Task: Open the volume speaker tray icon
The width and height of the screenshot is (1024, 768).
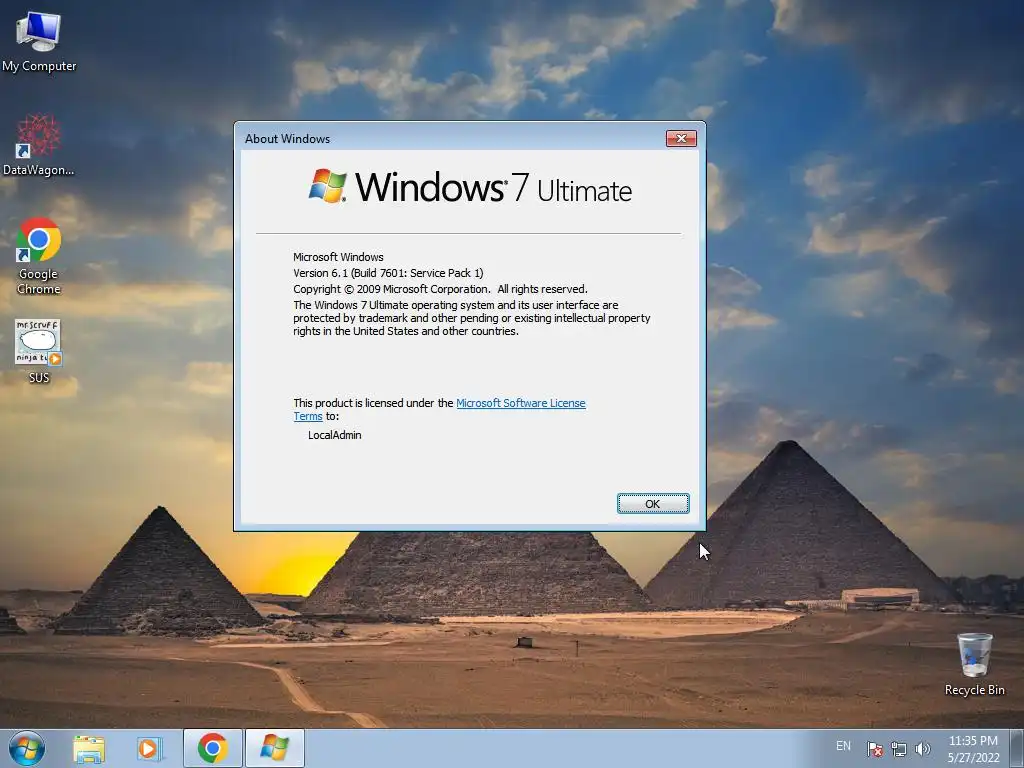Action: [923, 749]
